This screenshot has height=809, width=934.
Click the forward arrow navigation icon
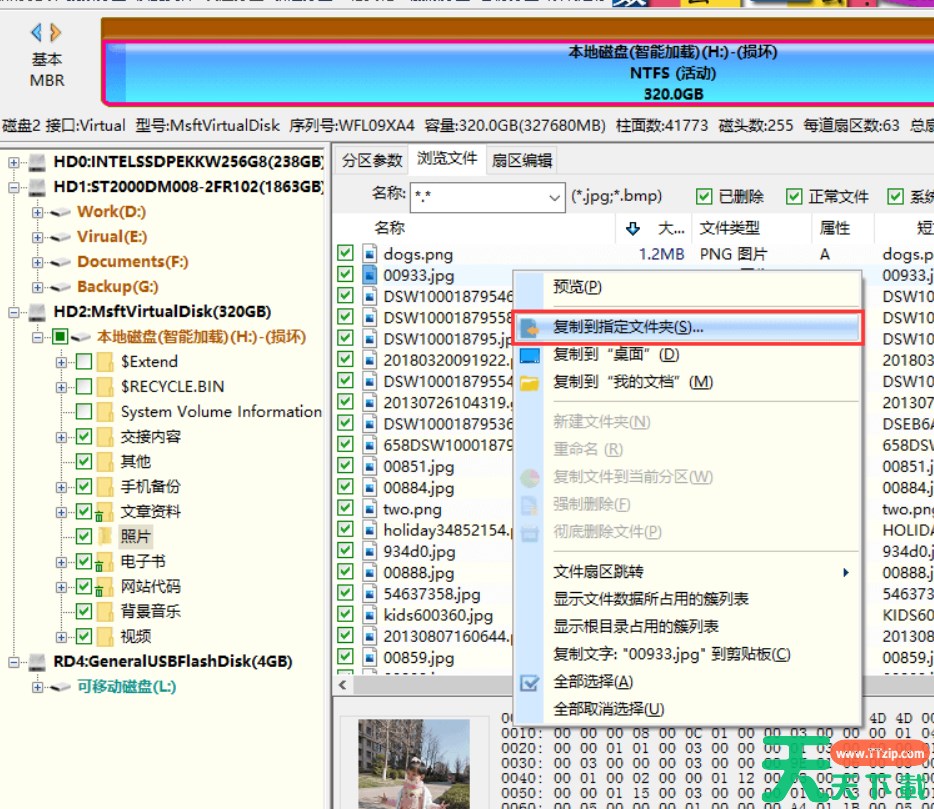55,33
